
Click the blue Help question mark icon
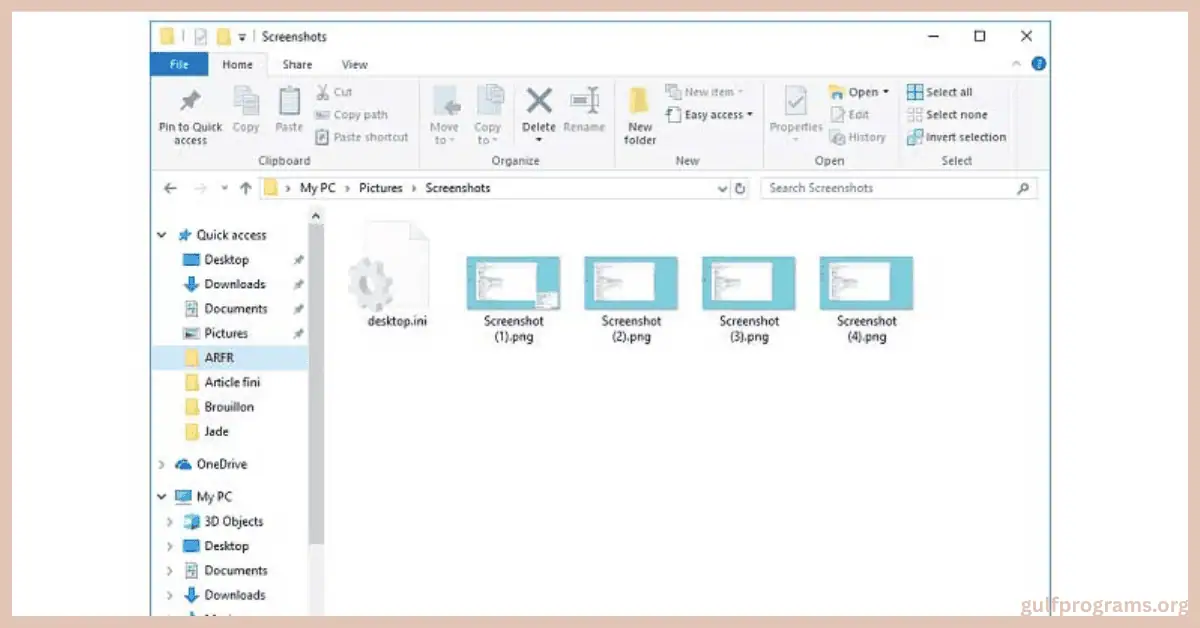coord(1039,64)
